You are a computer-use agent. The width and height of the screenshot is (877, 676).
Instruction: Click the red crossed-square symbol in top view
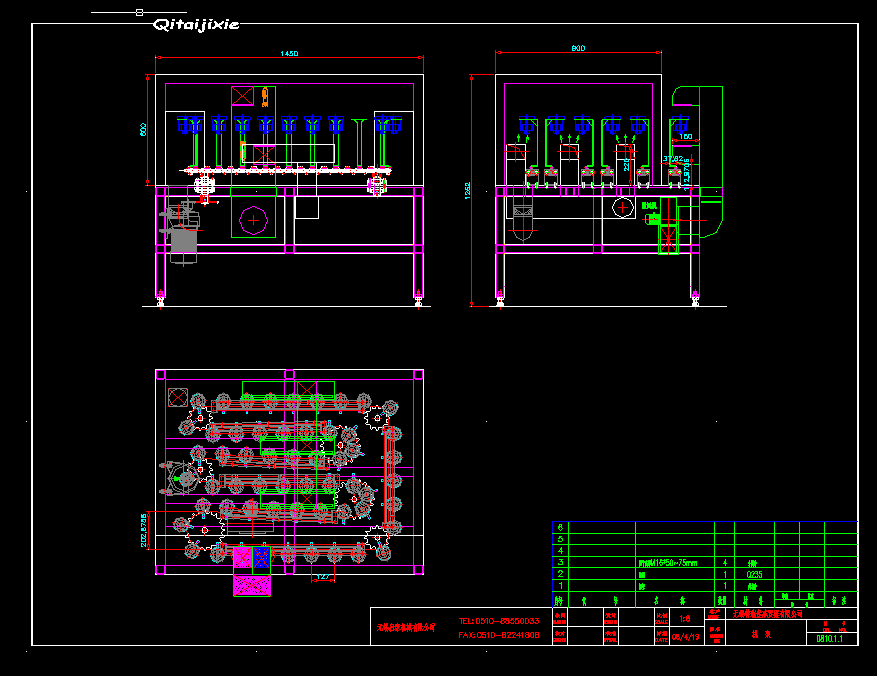pos(178,396)
